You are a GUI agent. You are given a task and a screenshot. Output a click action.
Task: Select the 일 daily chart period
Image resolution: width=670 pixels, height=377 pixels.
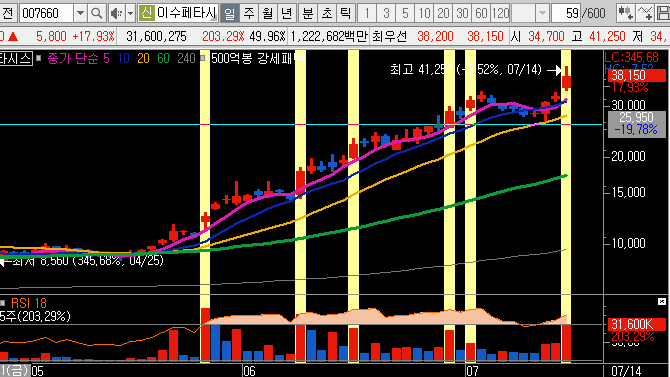pos(229,13)
